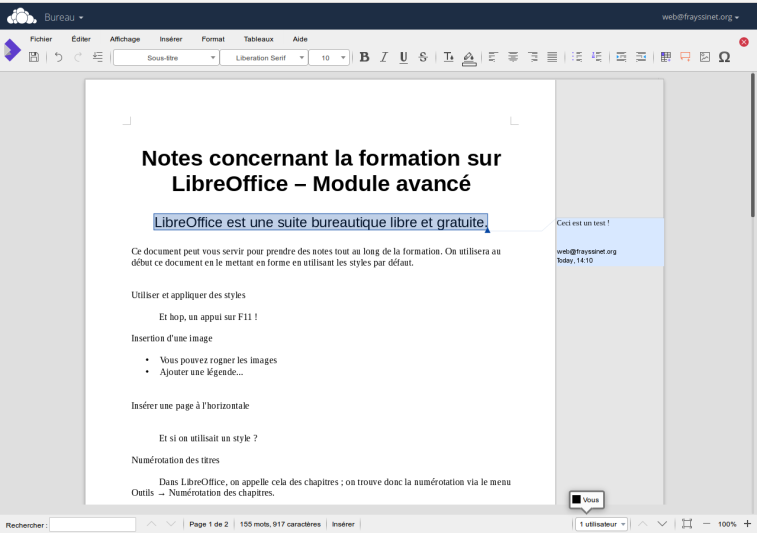Open the Aide menu
The height and width of the screenshot is (533, 757).
(300, 39)
